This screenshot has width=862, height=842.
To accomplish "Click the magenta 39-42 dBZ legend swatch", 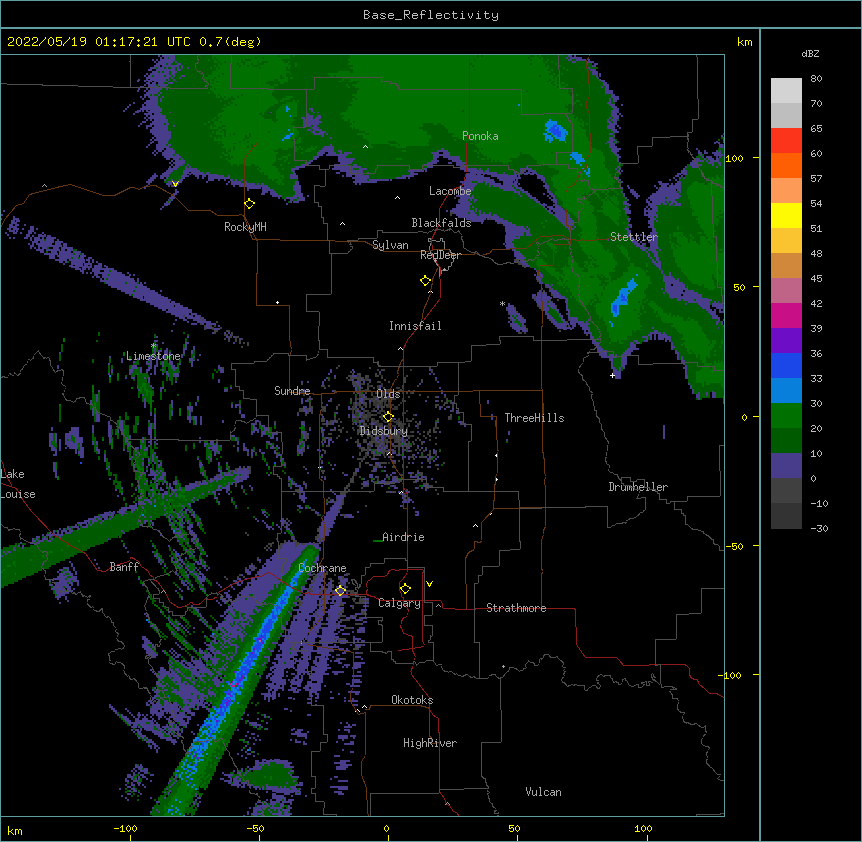I will [786, 315].
